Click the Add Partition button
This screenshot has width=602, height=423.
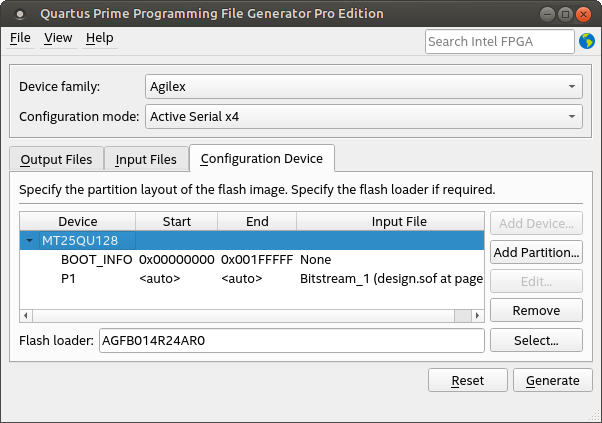[536, 252]
